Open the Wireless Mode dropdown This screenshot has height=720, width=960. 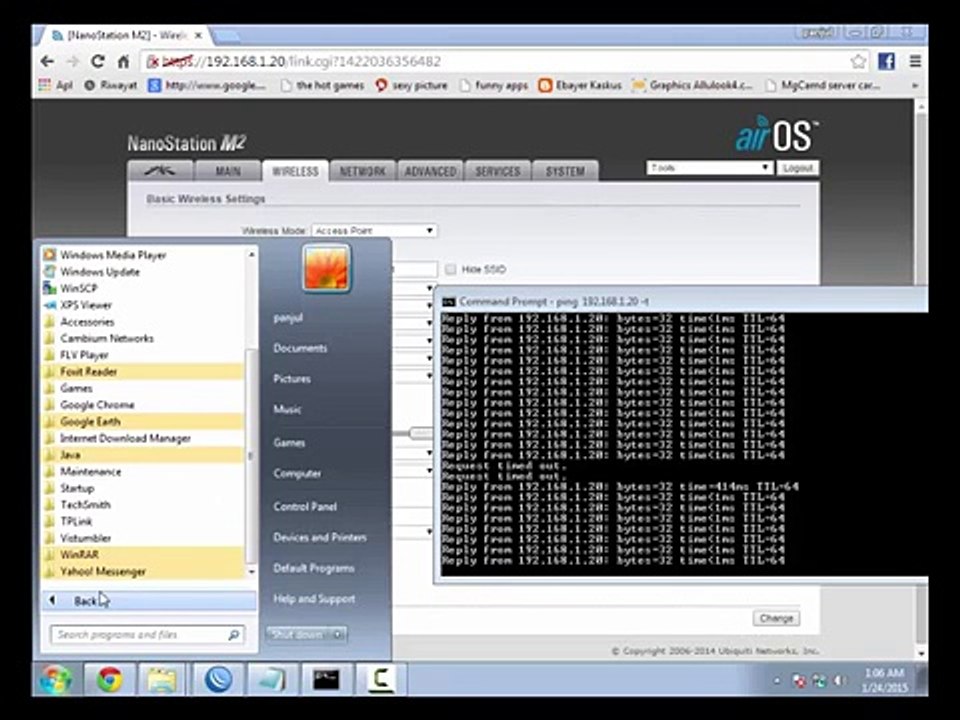374,231
